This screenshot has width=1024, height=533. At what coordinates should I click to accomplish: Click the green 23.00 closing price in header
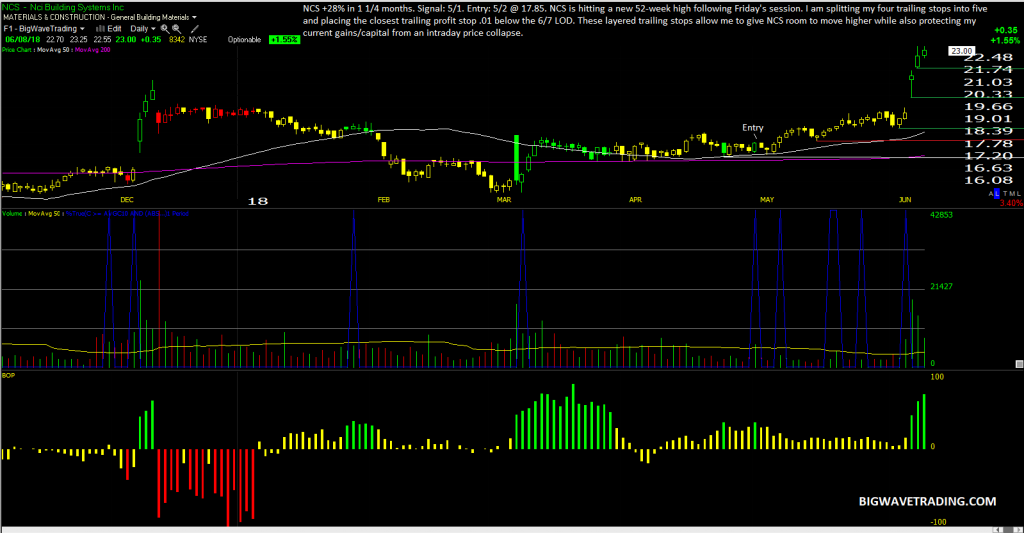(125, 40)
